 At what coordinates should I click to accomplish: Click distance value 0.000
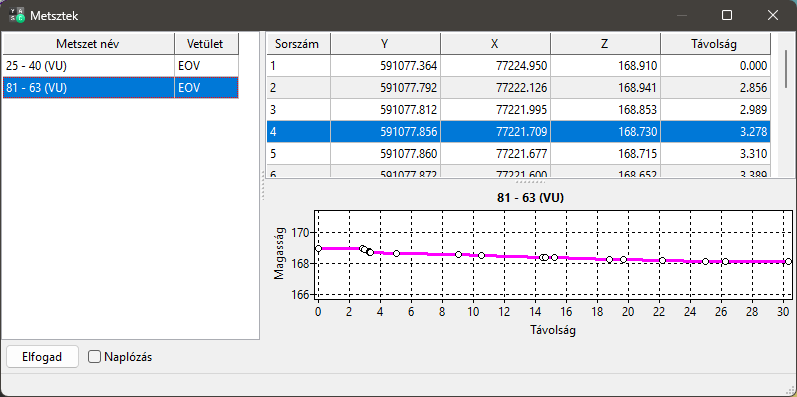tap(753, 66)
